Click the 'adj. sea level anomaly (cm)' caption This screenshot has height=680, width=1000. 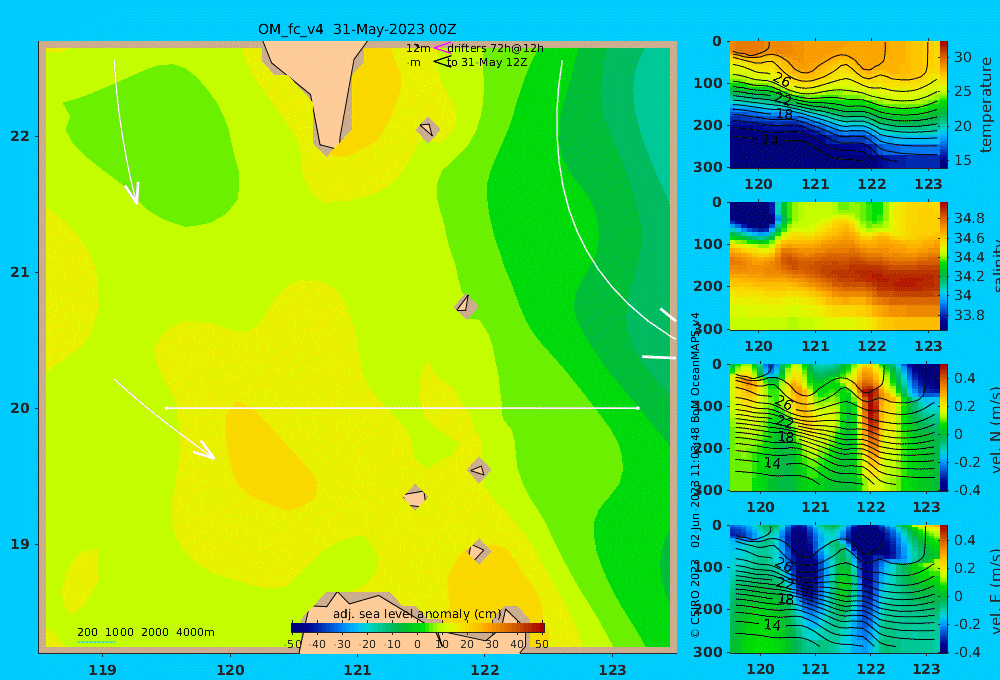coord(418,614)
